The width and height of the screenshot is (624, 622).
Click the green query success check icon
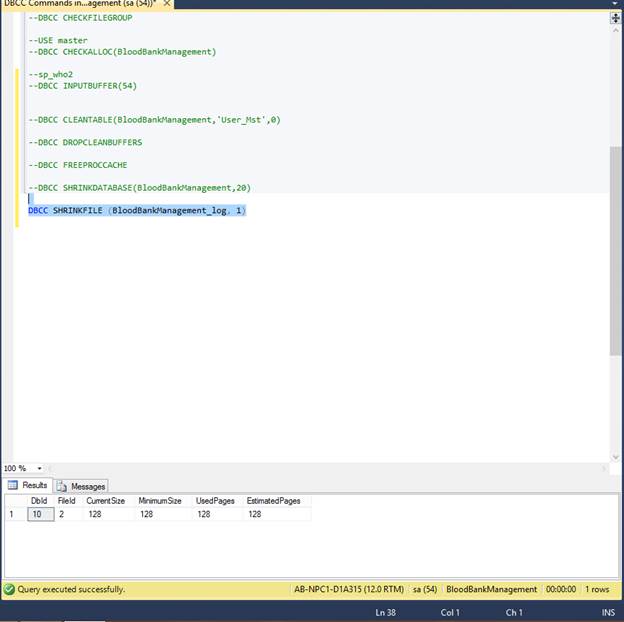point(9,589)
